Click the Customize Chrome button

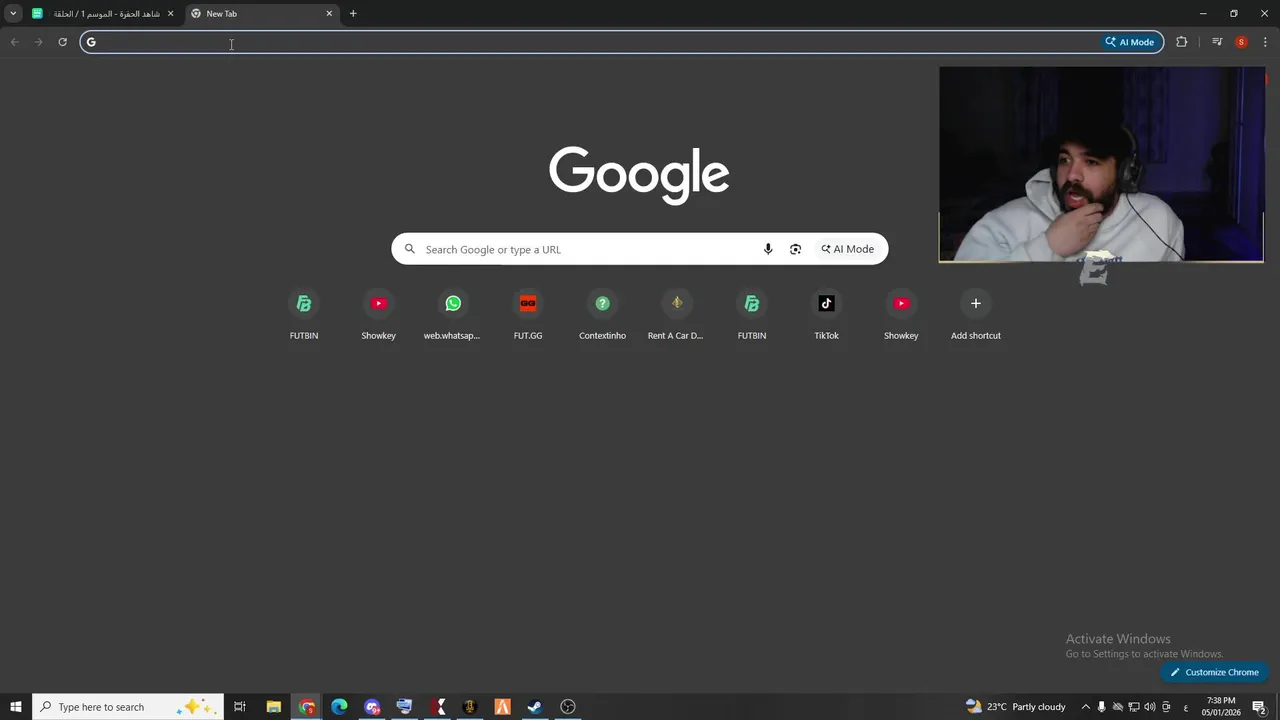click(x=1215, y=672)
